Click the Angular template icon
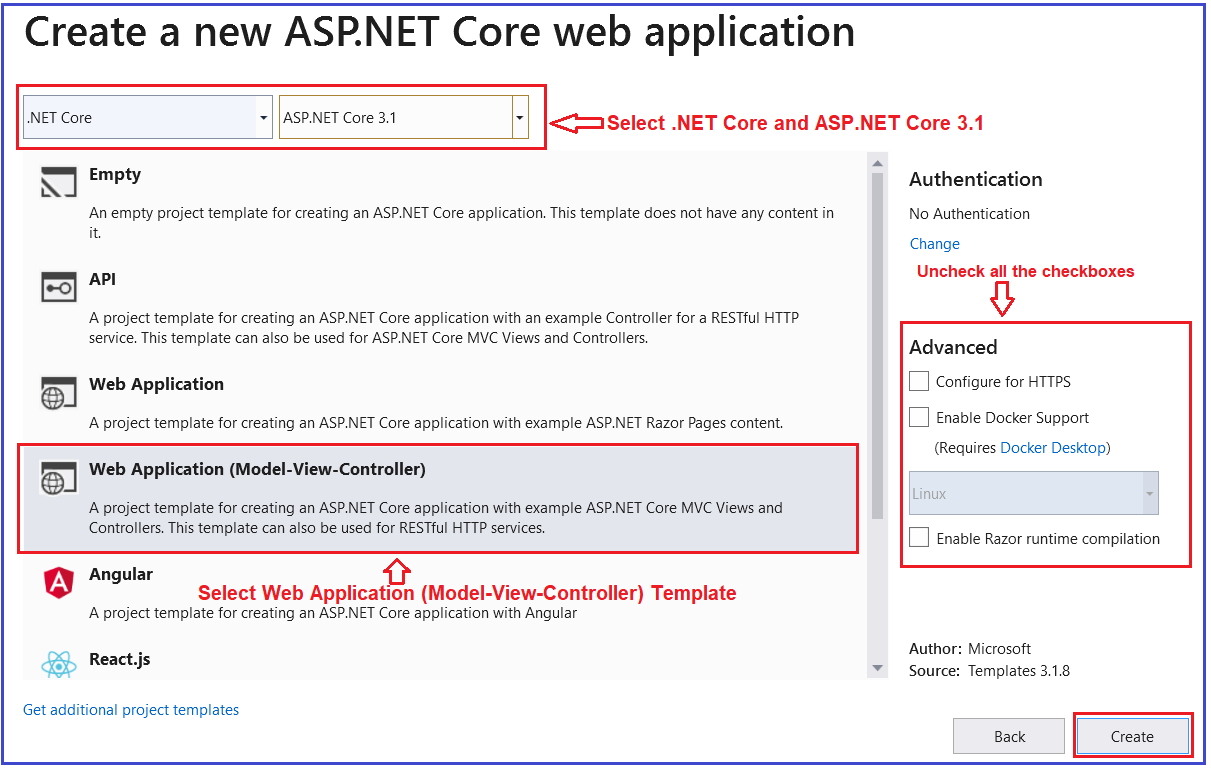 click(58, 582)
